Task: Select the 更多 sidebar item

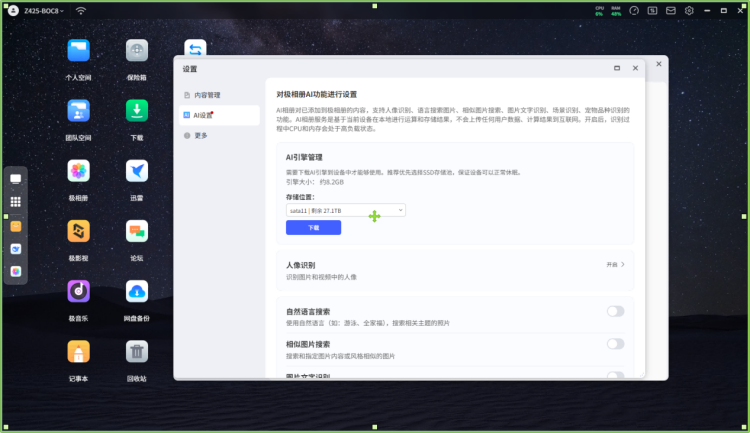Action: point(201,135)
